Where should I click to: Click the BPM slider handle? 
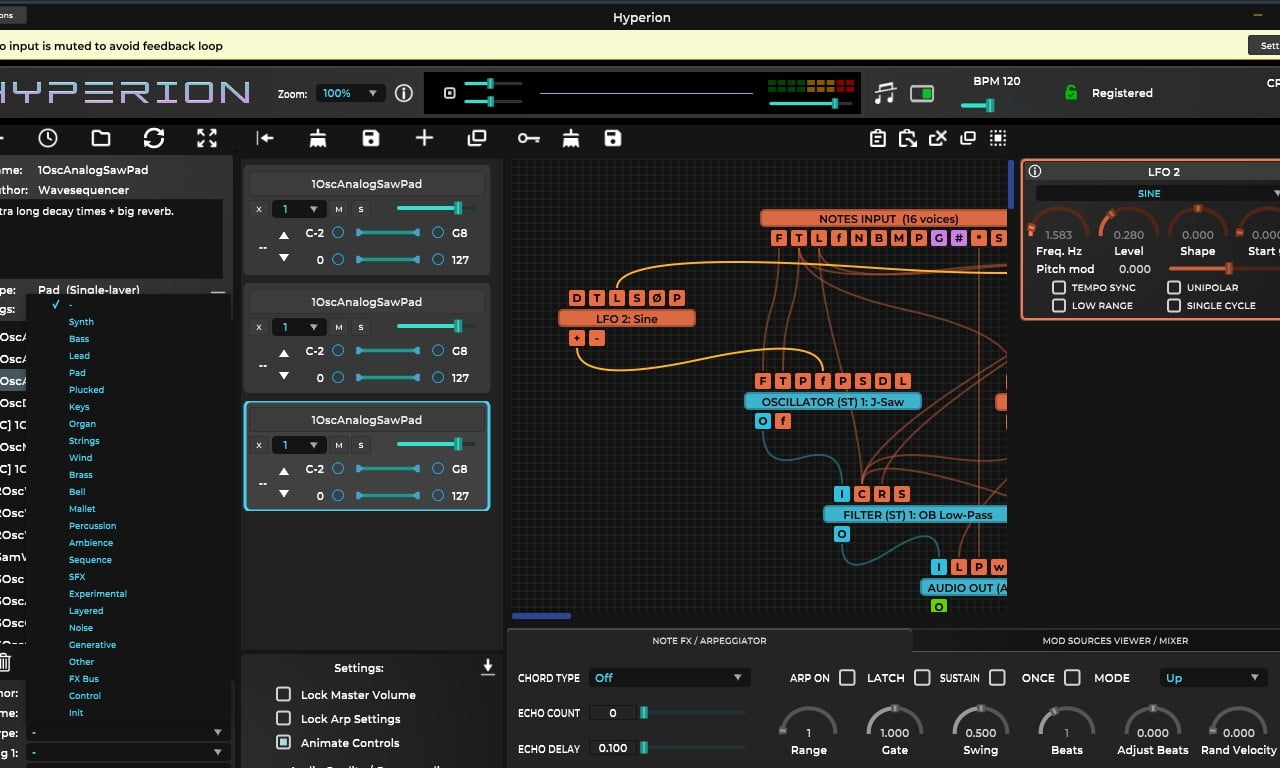[x=989, y=105]
